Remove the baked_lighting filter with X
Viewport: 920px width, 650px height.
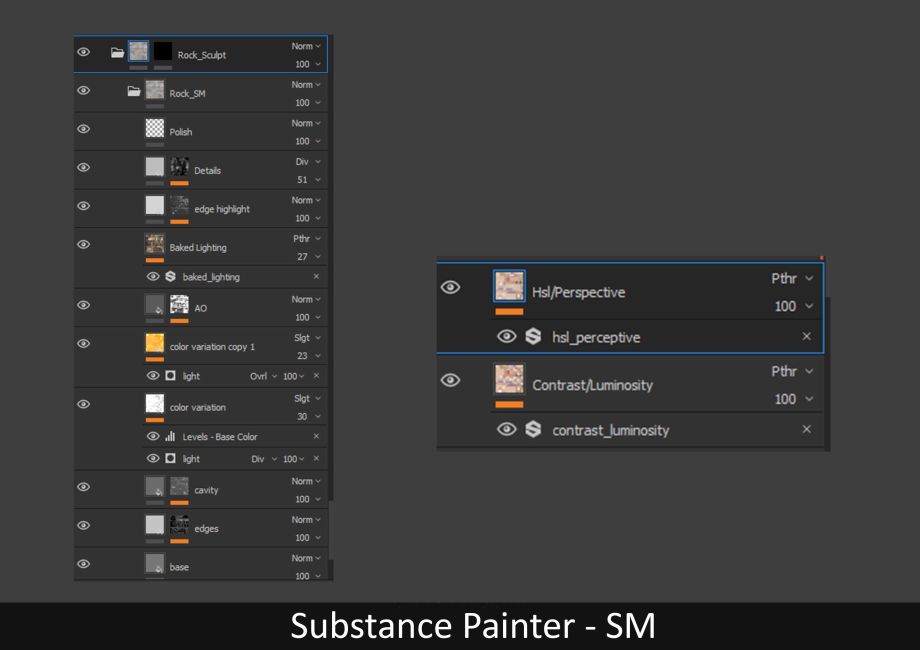[316, 276]
